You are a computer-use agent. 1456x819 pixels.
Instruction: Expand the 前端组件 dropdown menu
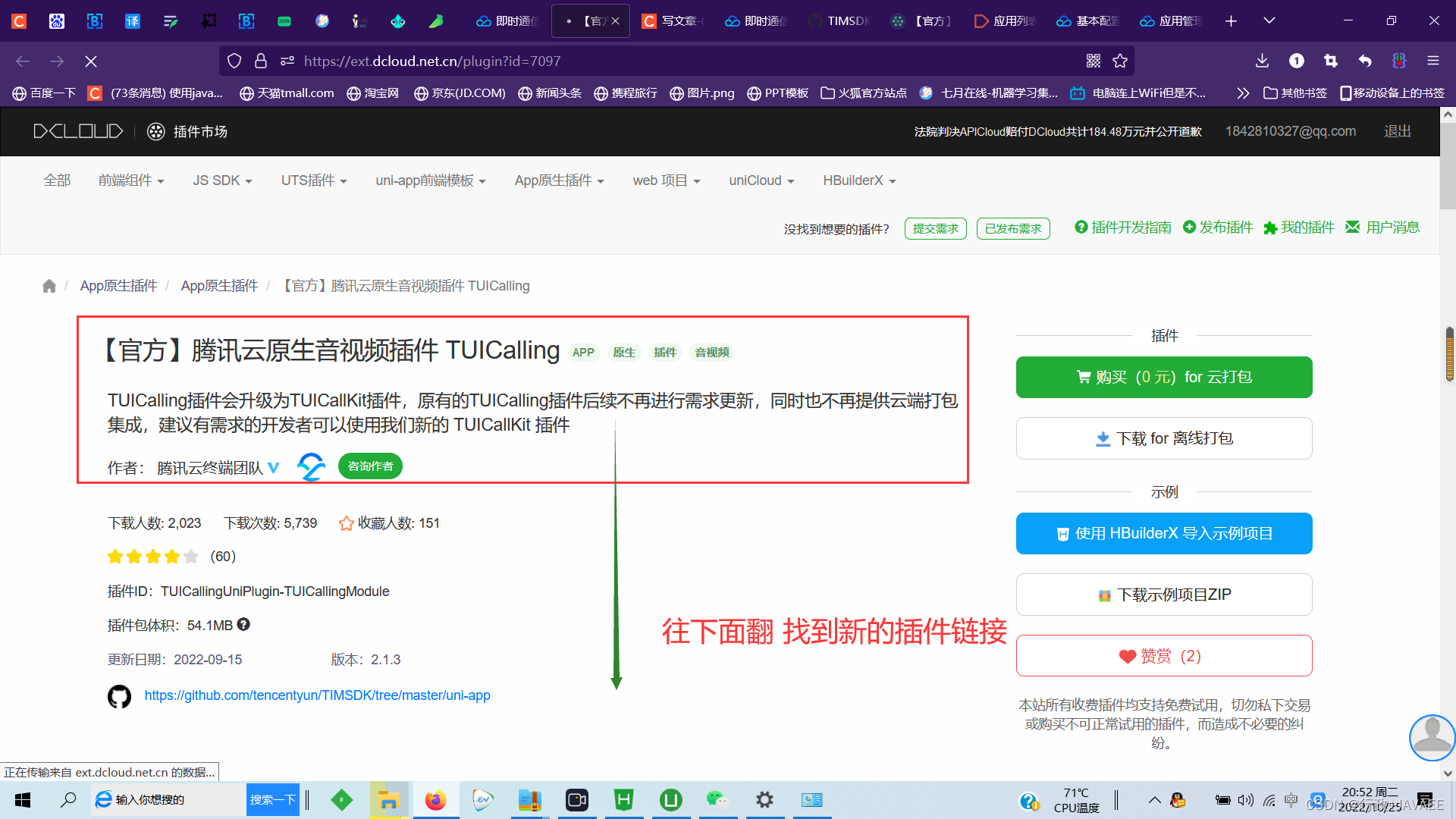pyautogui.click(x=131, y=180)
